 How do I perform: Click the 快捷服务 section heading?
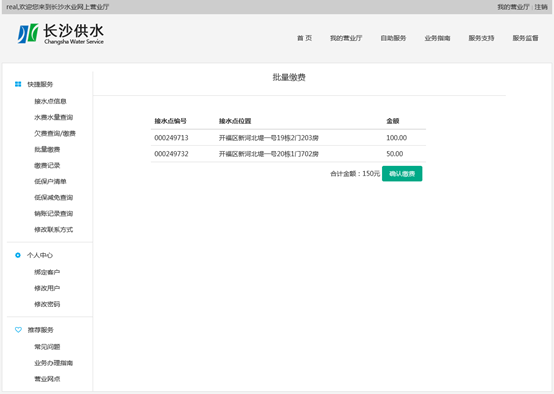[40, 84]
